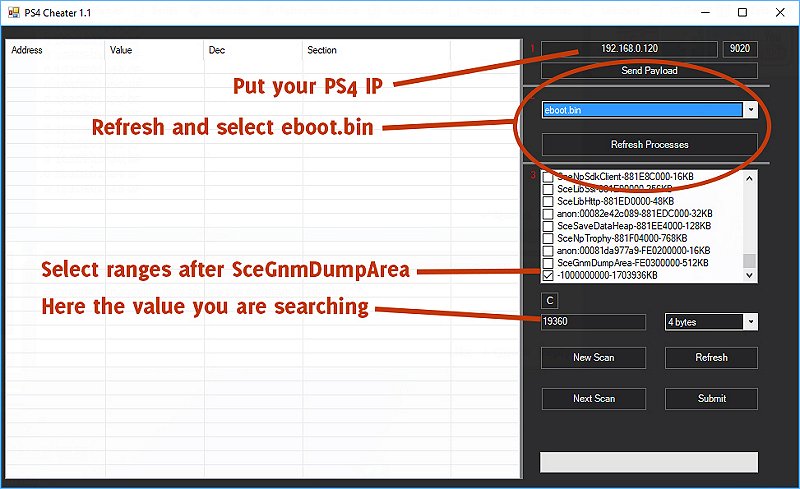800x489 pixels.
Task: Click the section list scrollbar thumb
Action: pos(749,260)
